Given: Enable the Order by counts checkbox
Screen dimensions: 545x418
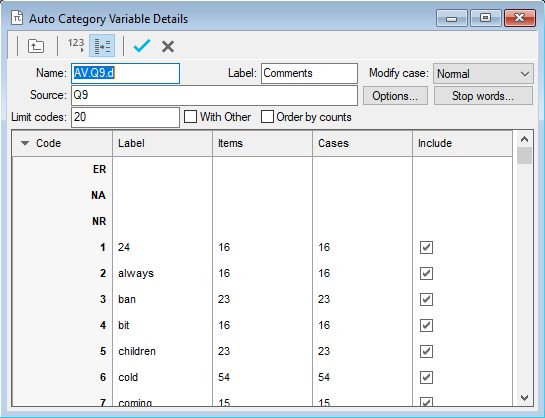Looking at the screenshot, I should (267, 117).
